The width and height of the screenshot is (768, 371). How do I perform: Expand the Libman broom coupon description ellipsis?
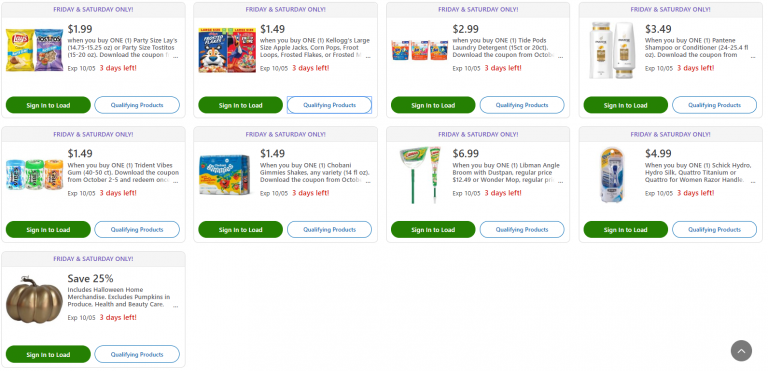[x=560, y=181]
